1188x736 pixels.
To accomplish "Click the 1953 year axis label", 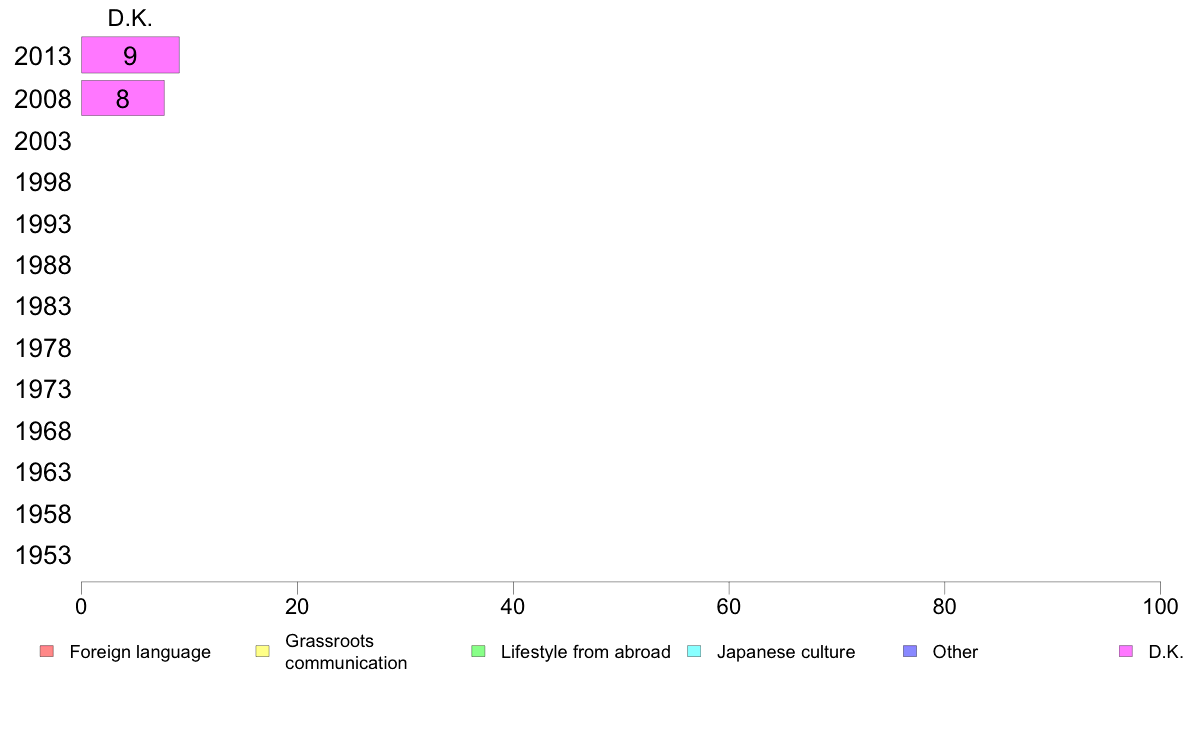I will [x=43, y=555].
